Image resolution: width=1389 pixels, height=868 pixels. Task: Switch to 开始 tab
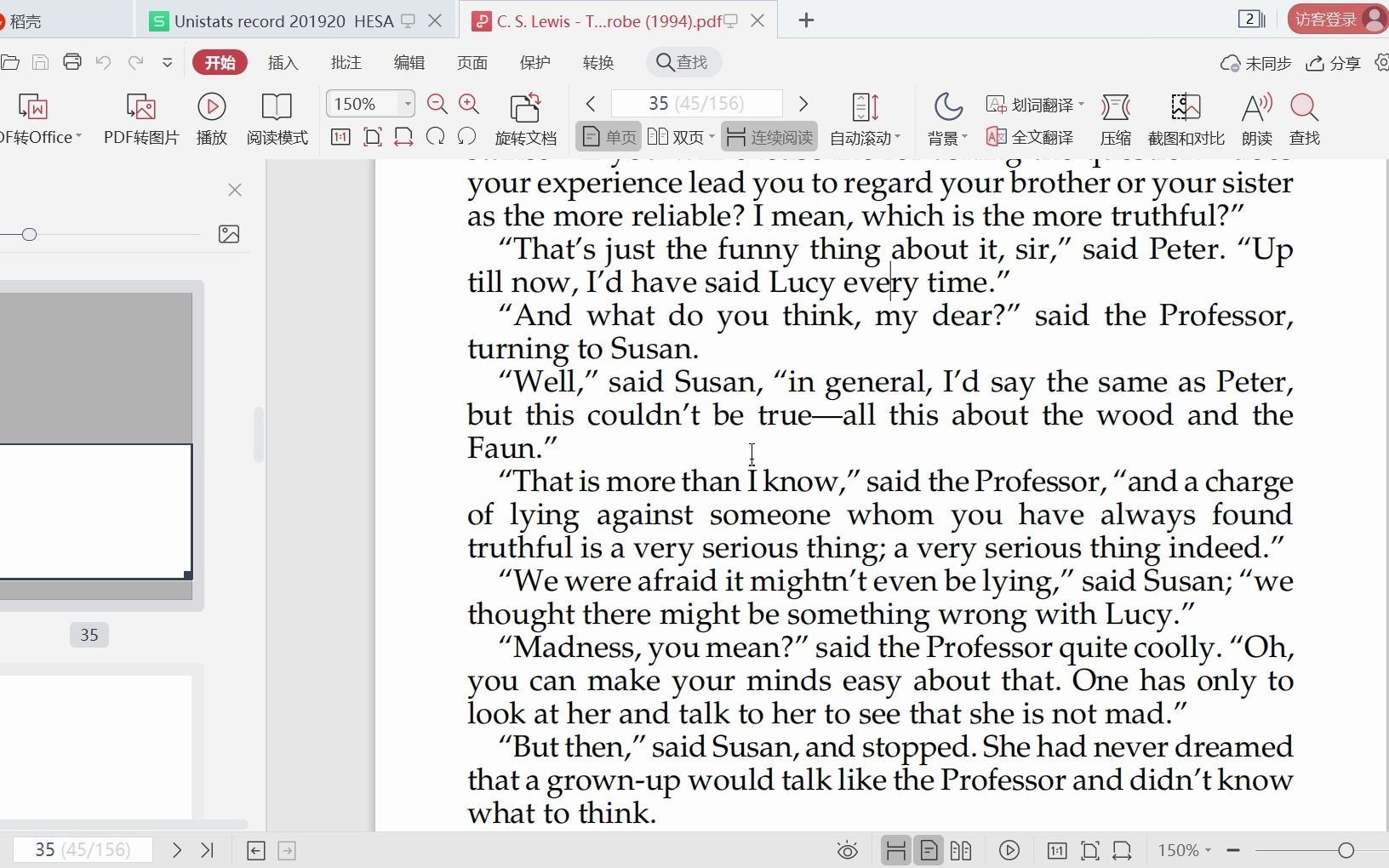click(220, 62)
